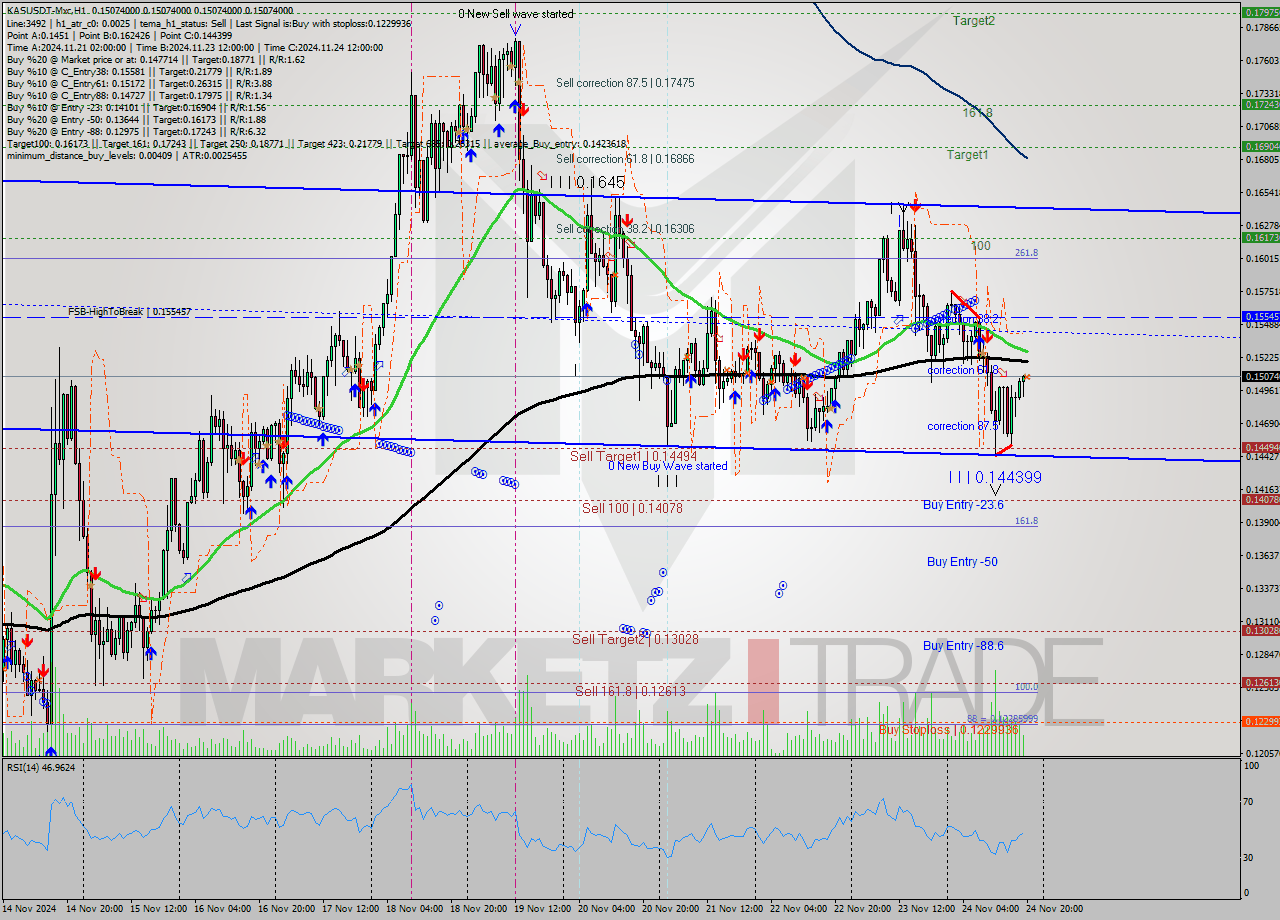Click the RSI(14) 46.9624 indicator label
Viewport: 1280px width, 920px height.
41,767
